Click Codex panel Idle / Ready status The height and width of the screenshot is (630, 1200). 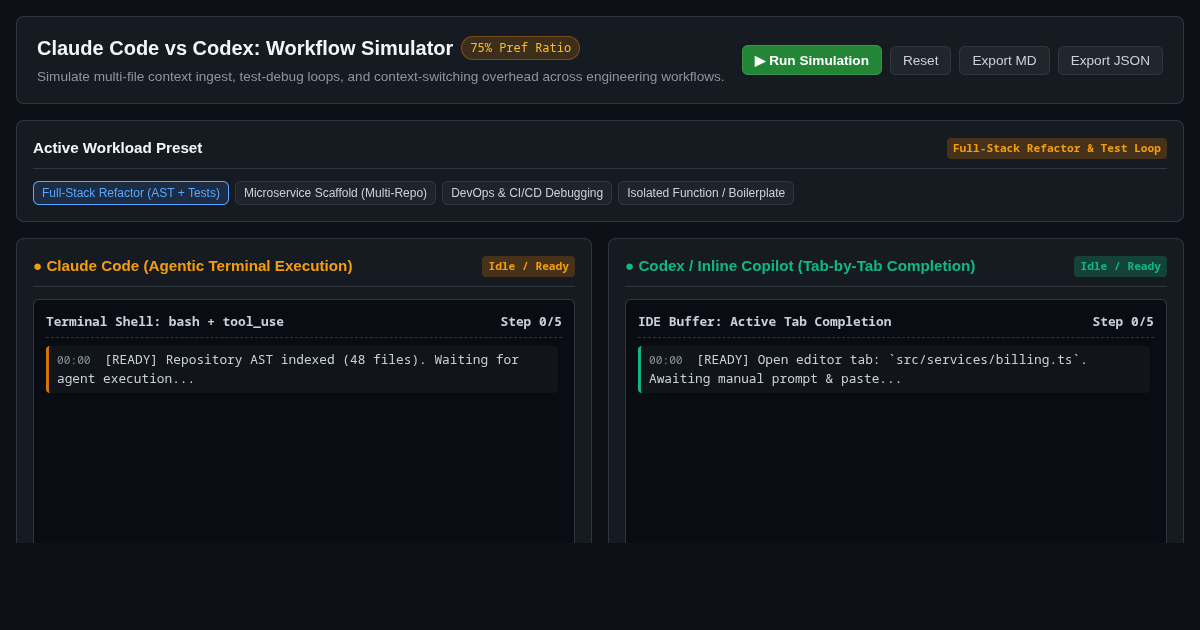(1120, 266)
